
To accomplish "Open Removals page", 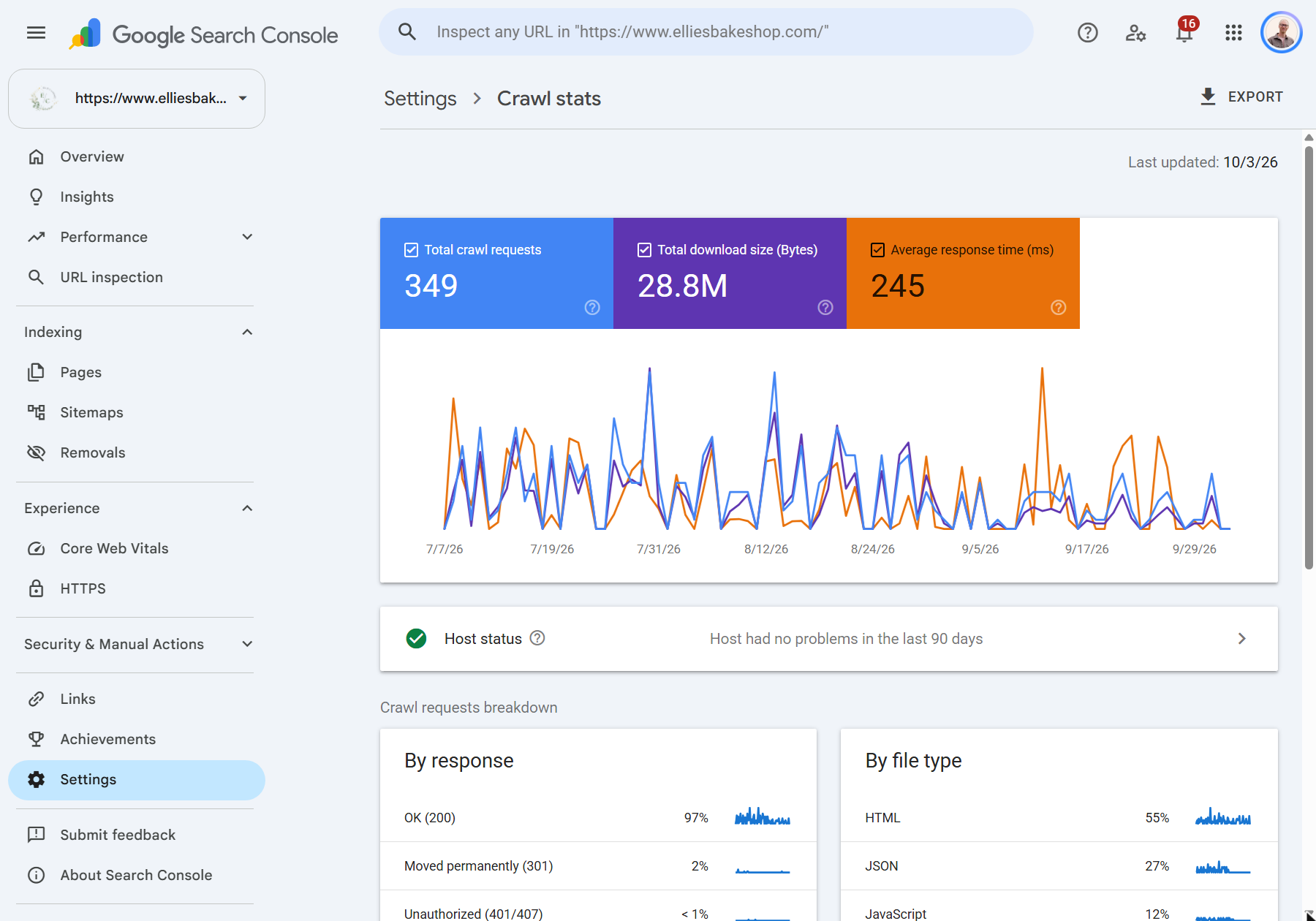I will pyautogui.click(x=137, y=452).
